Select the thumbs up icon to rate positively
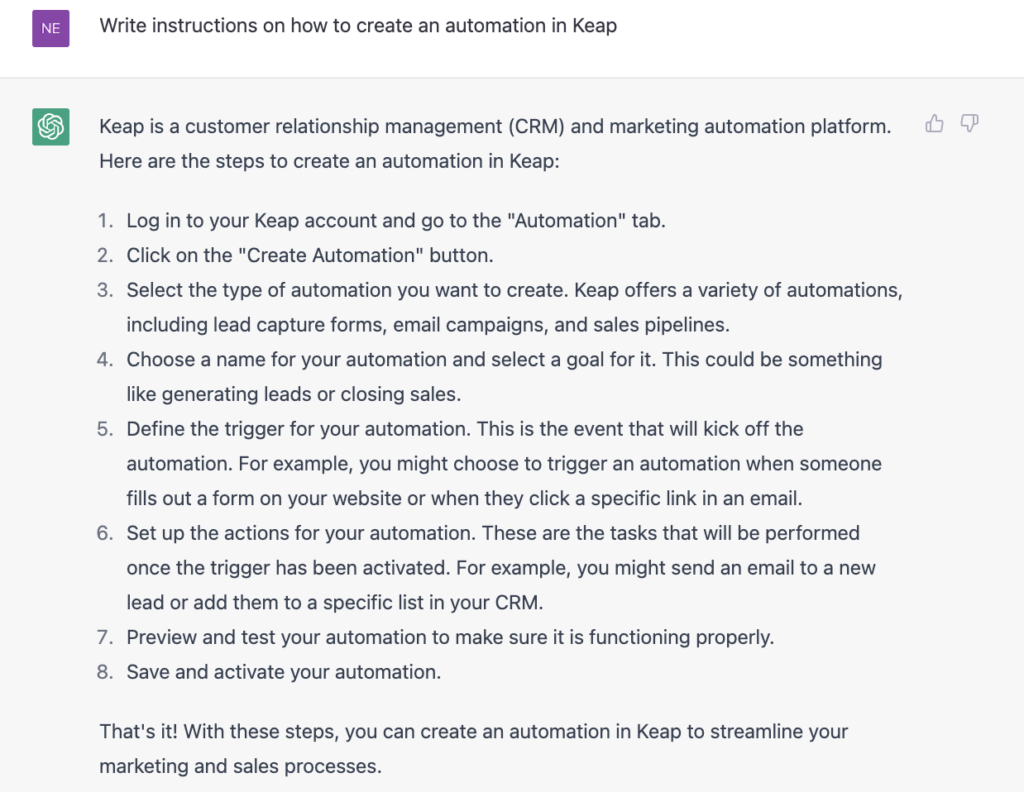The width and height of the screenshot is (1024, 792). pyautogui.click(x=934, y=123)
